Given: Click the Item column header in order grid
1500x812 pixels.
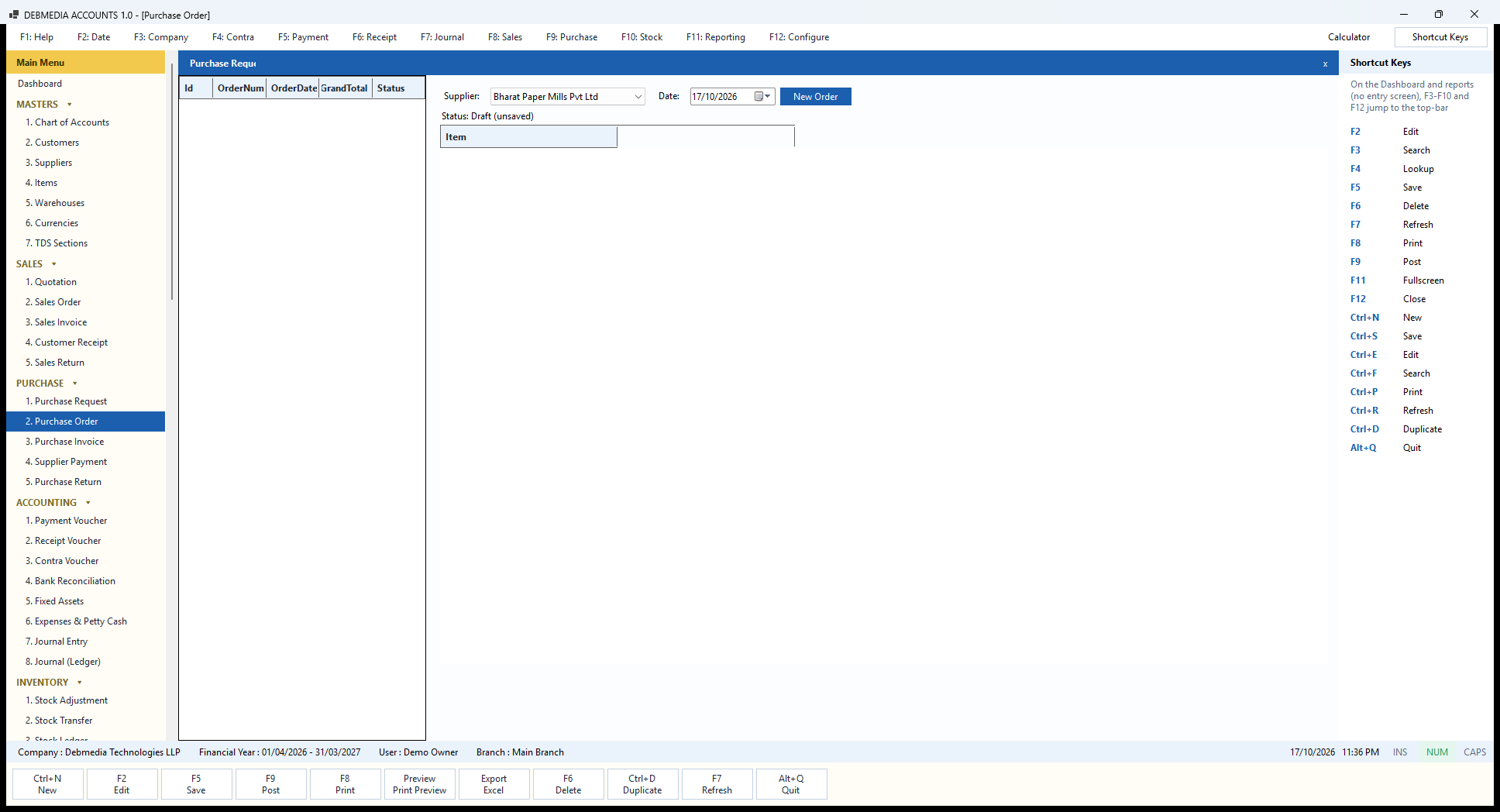Looking at the screenshot, I should (528, 137).
